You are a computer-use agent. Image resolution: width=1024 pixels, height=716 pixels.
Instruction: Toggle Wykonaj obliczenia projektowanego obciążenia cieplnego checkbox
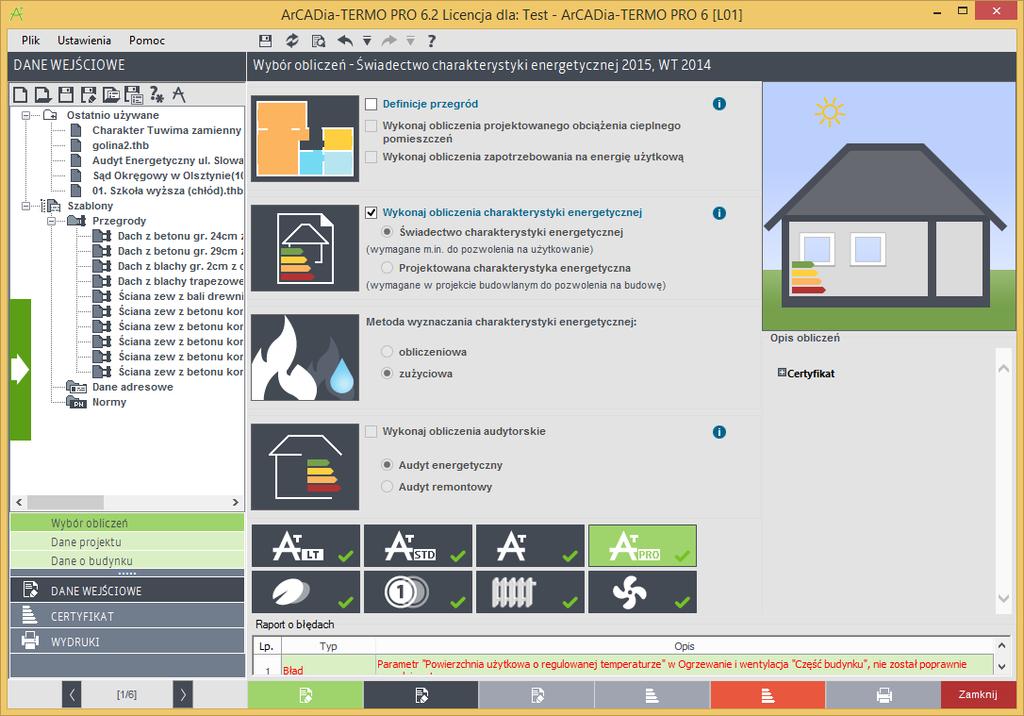click(371, 125)
